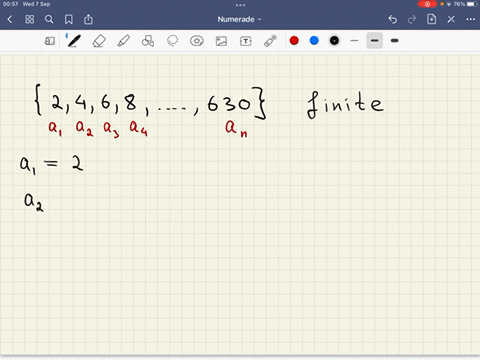Select the thickest stroke width

tap(395, 41)
